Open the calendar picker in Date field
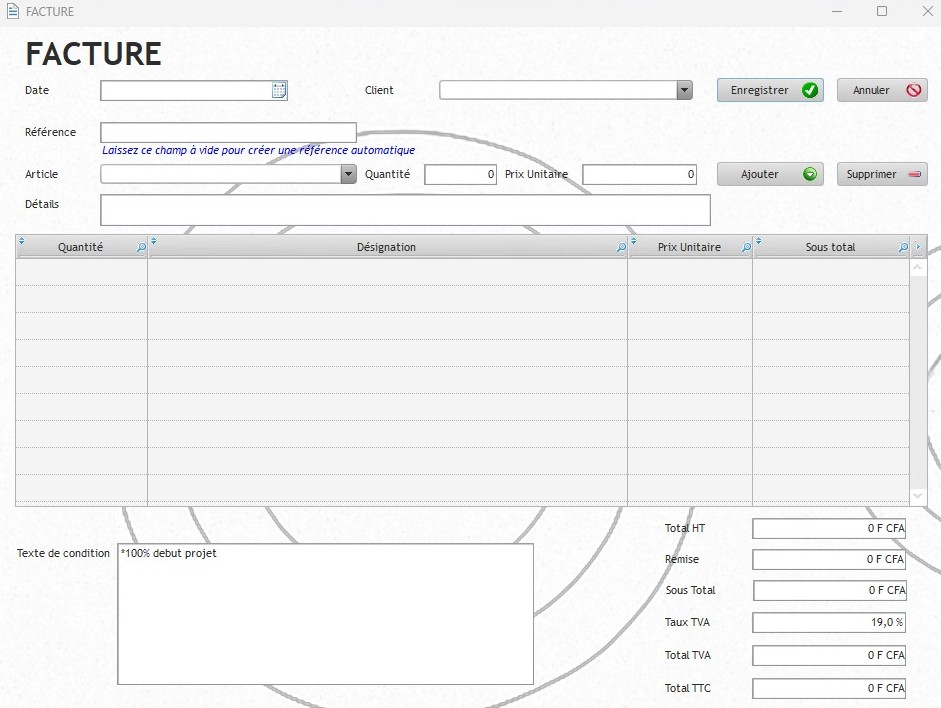941x708 pixels. pos(279,91)
